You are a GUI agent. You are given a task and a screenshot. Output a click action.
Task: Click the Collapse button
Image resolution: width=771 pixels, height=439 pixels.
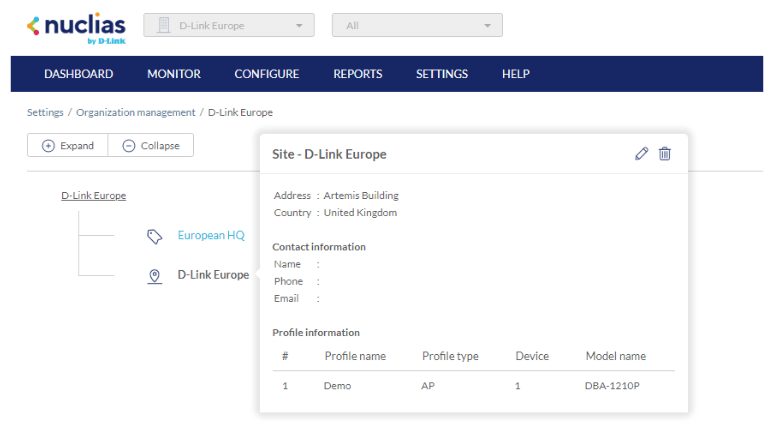[151, 146]
